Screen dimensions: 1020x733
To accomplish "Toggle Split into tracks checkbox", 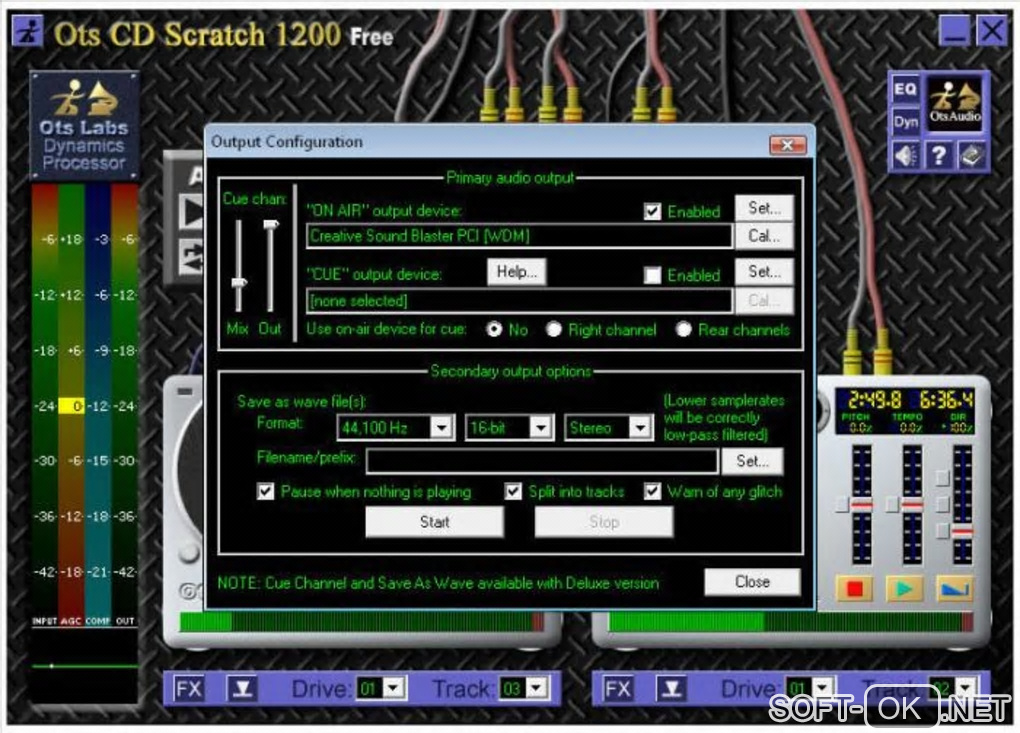I will pos(513,492).
